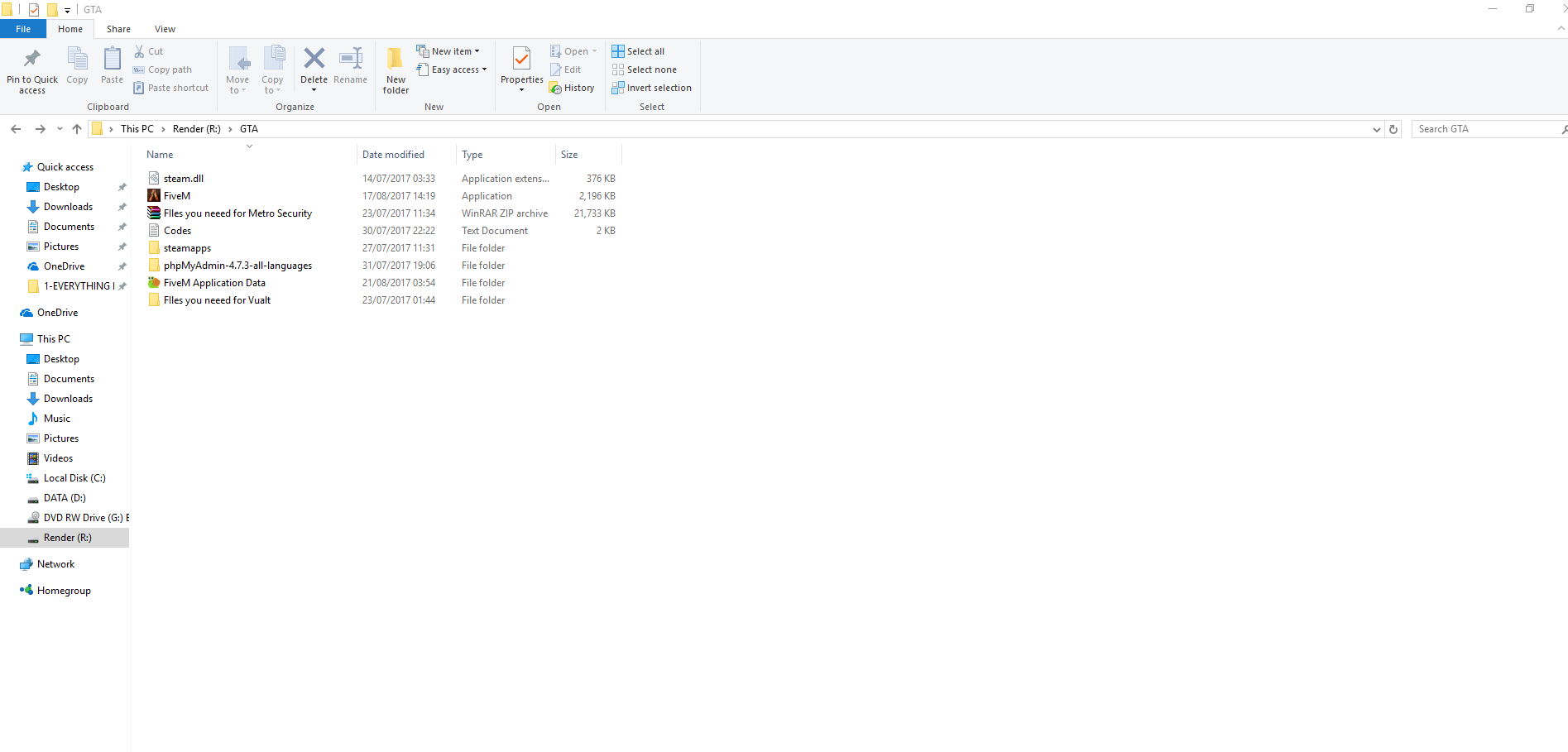The image size is (1568, 752).
Task: Switch to the View ribbon tab
Action: coord(165,29)
